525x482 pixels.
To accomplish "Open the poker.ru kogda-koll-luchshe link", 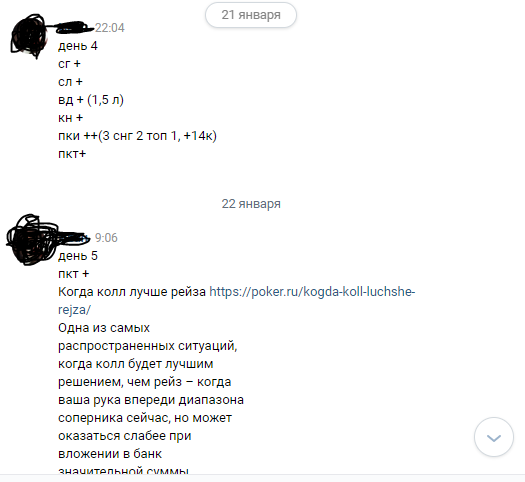I will tap(312, 292).
